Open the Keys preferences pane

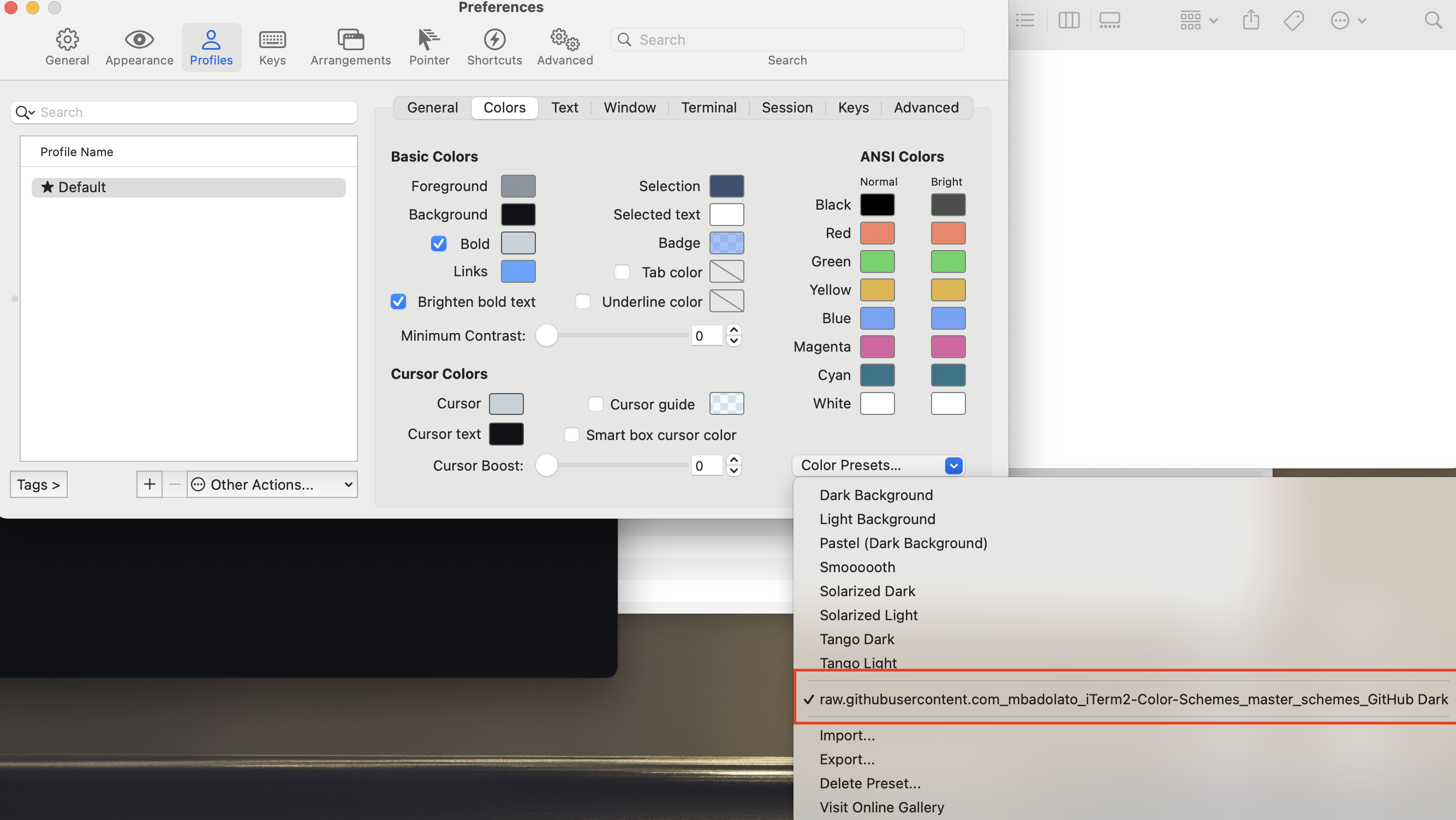[272, 47]
